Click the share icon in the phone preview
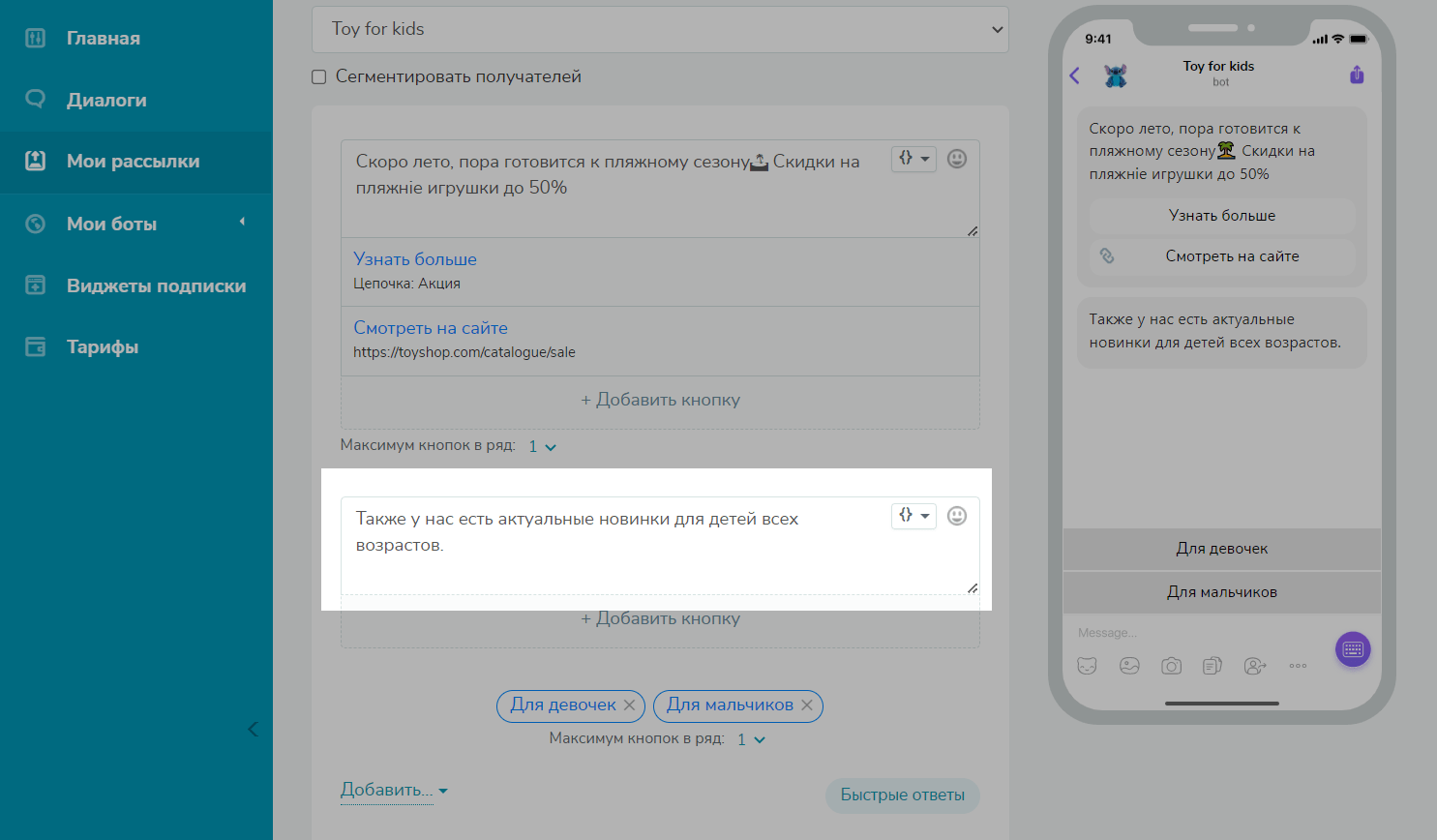Image resolution: width=1437 pixels, height=840 pixels. [x=1357, y=75]
